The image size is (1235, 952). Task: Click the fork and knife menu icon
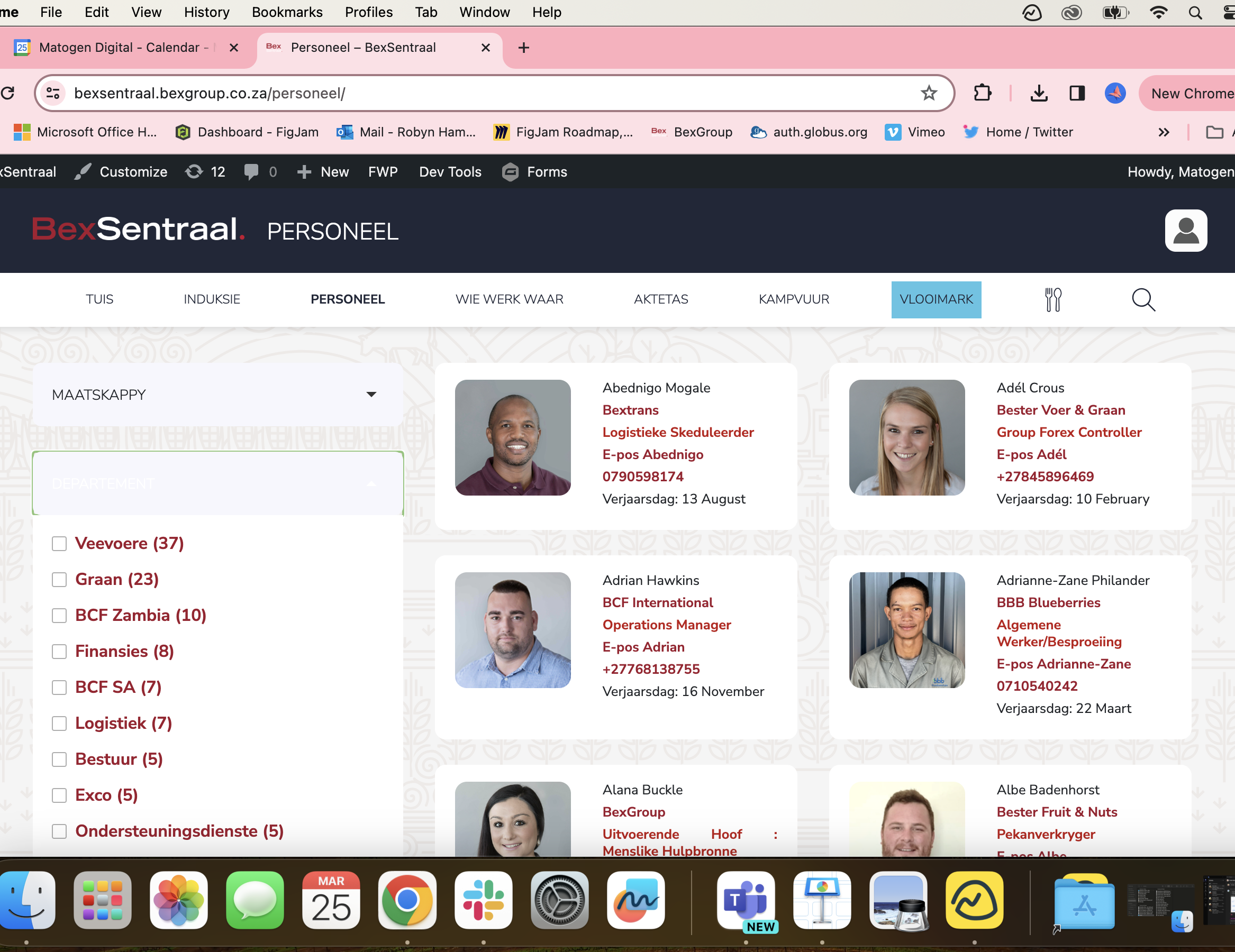click(x=1052, y=300)
